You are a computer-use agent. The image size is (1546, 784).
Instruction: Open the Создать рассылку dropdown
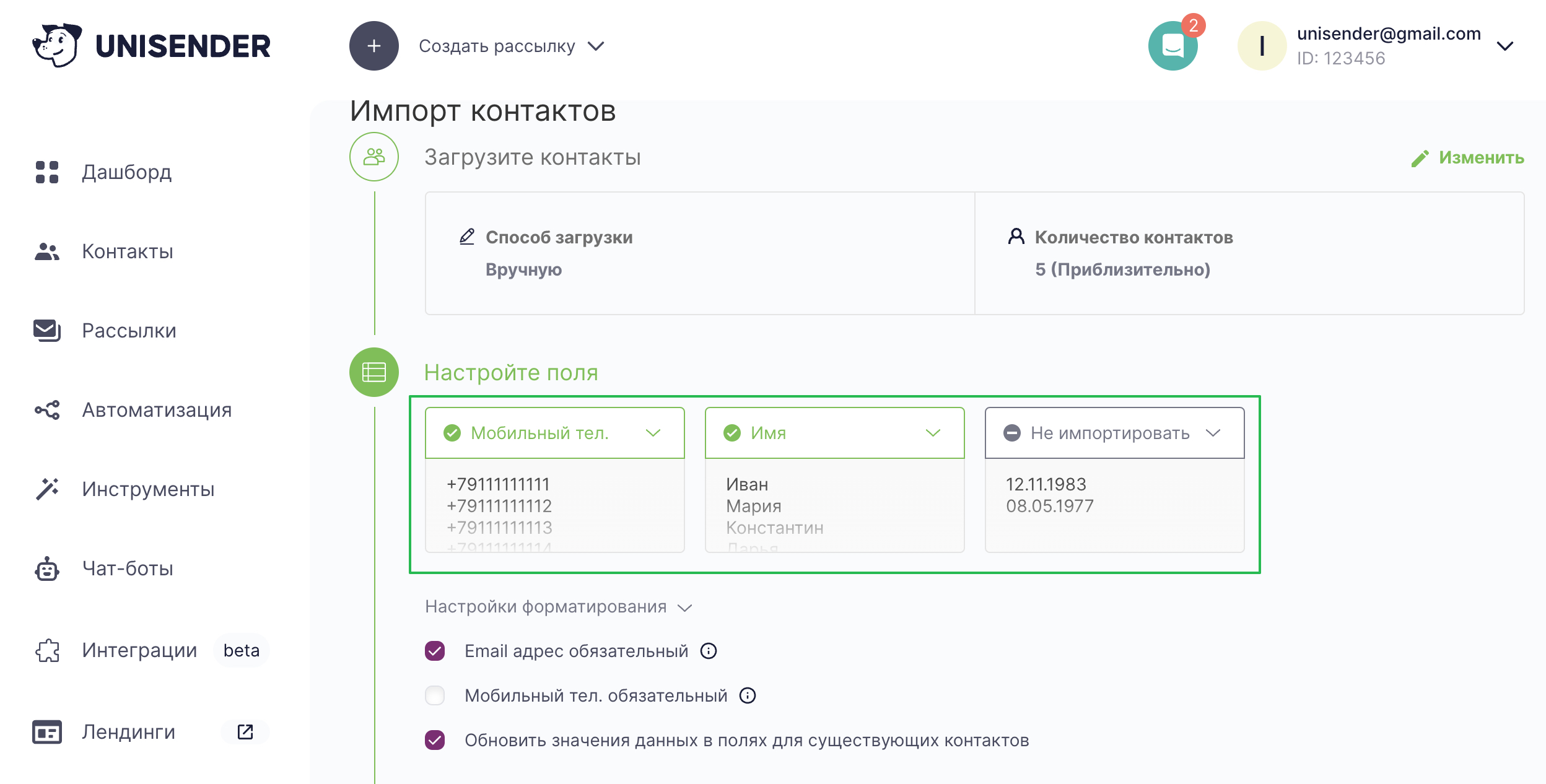(512, 46)
